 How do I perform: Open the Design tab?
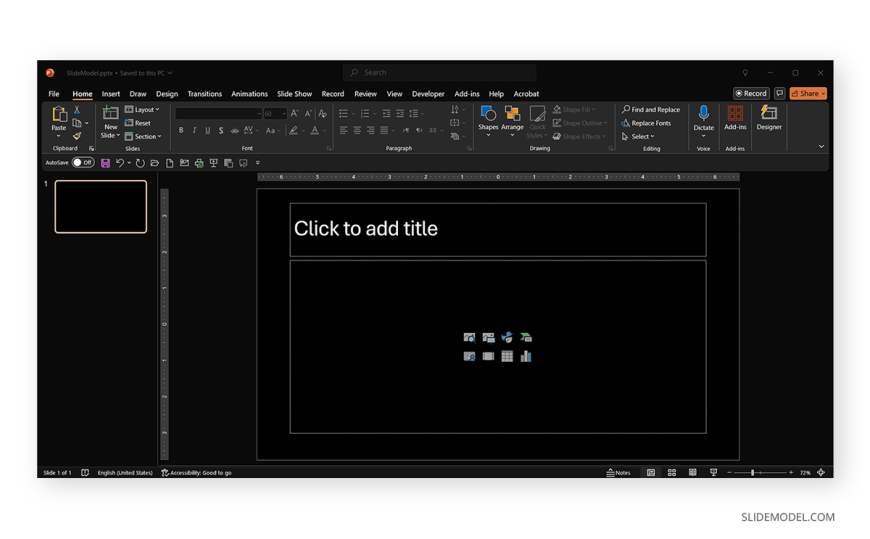166,94
